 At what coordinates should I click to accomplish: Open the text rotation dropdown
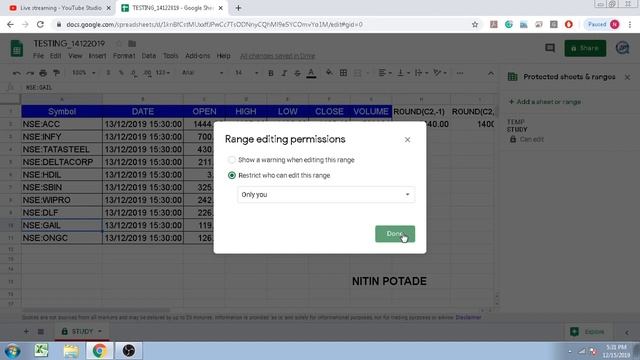(x=440, y=73)
